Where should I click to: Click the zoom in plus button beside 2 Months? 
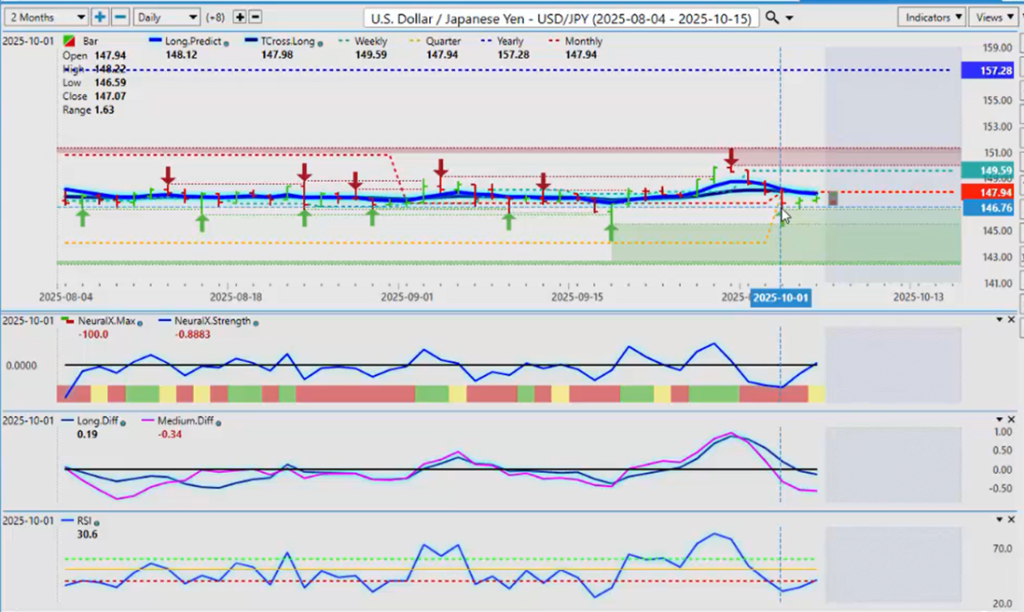point(100,17)
